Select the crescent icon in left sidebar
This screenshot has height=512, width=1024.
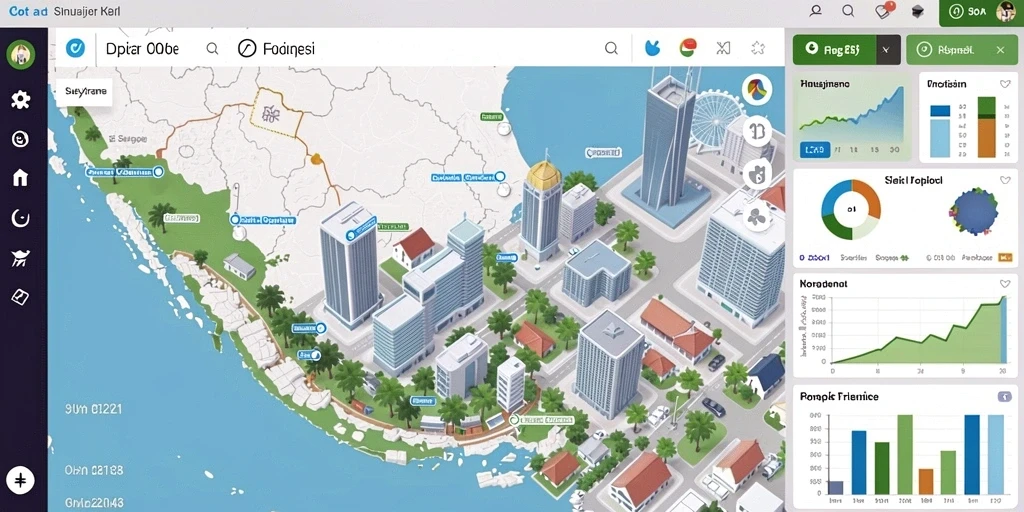(x=20, y=218)
